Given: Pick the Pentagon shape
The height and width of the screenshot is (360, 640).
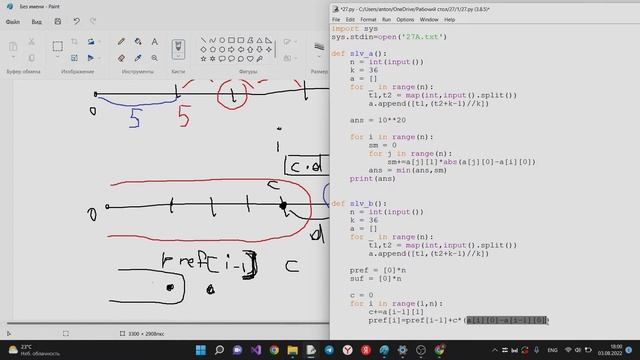Looking at the screenshot, I should 212,49.
